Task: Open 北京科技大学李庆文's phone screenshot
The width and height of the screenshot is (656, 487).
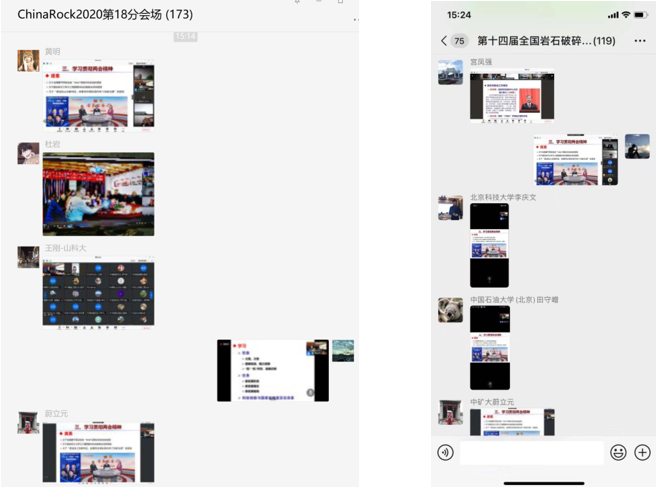Action: (x=489, y=245)
